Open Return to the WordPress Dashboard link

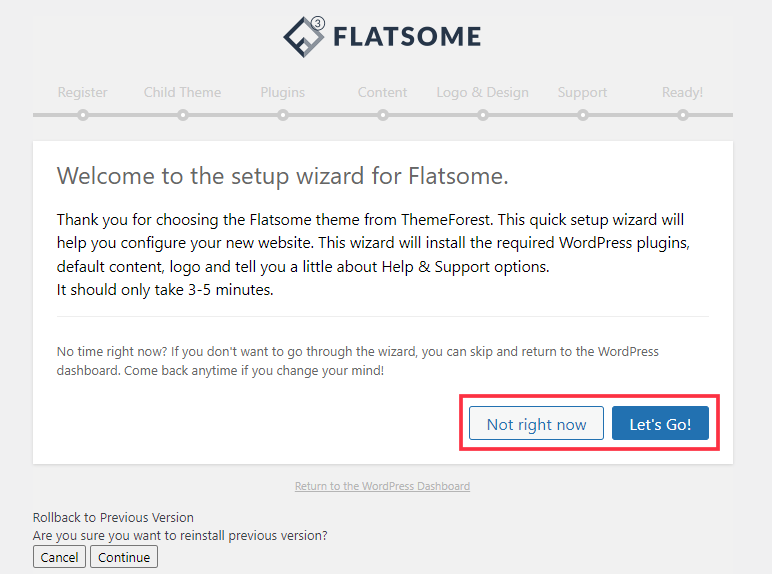(x=382, y=486)
